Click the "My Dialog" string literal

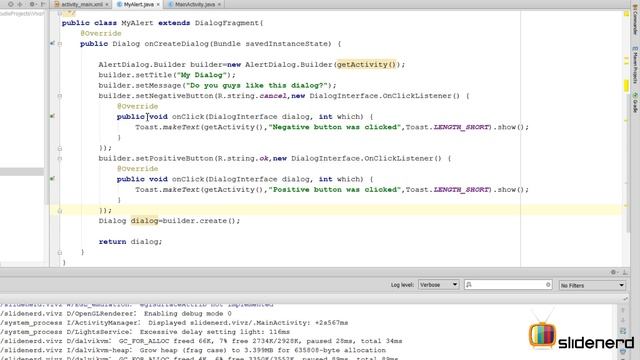click(x=201, y=75)
